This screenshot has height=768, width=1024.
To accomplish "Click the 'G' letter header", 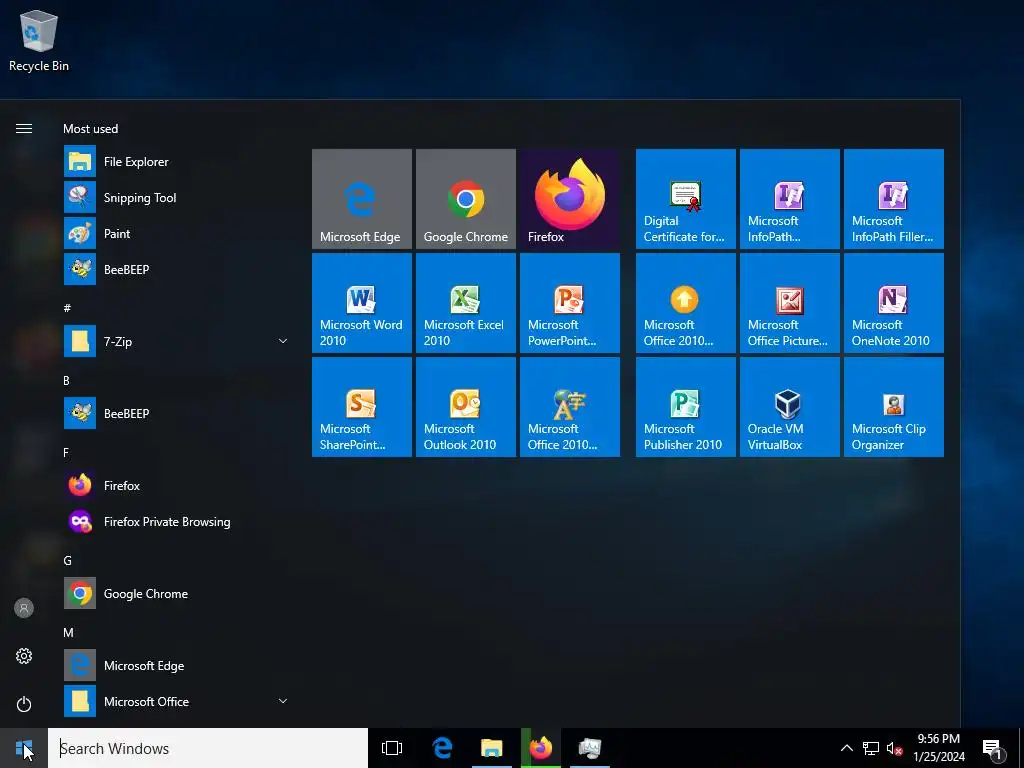I will [67, 560].
